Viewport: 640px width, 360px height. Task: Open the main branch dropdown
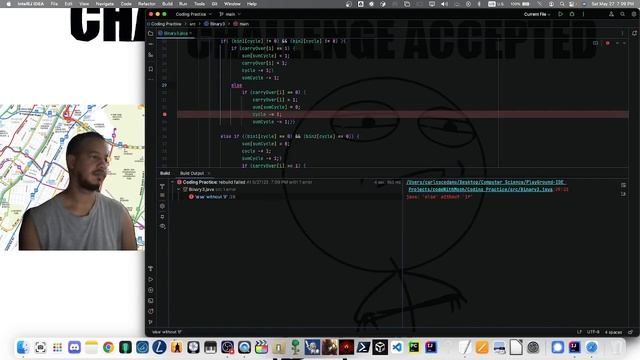pos(230,14)
